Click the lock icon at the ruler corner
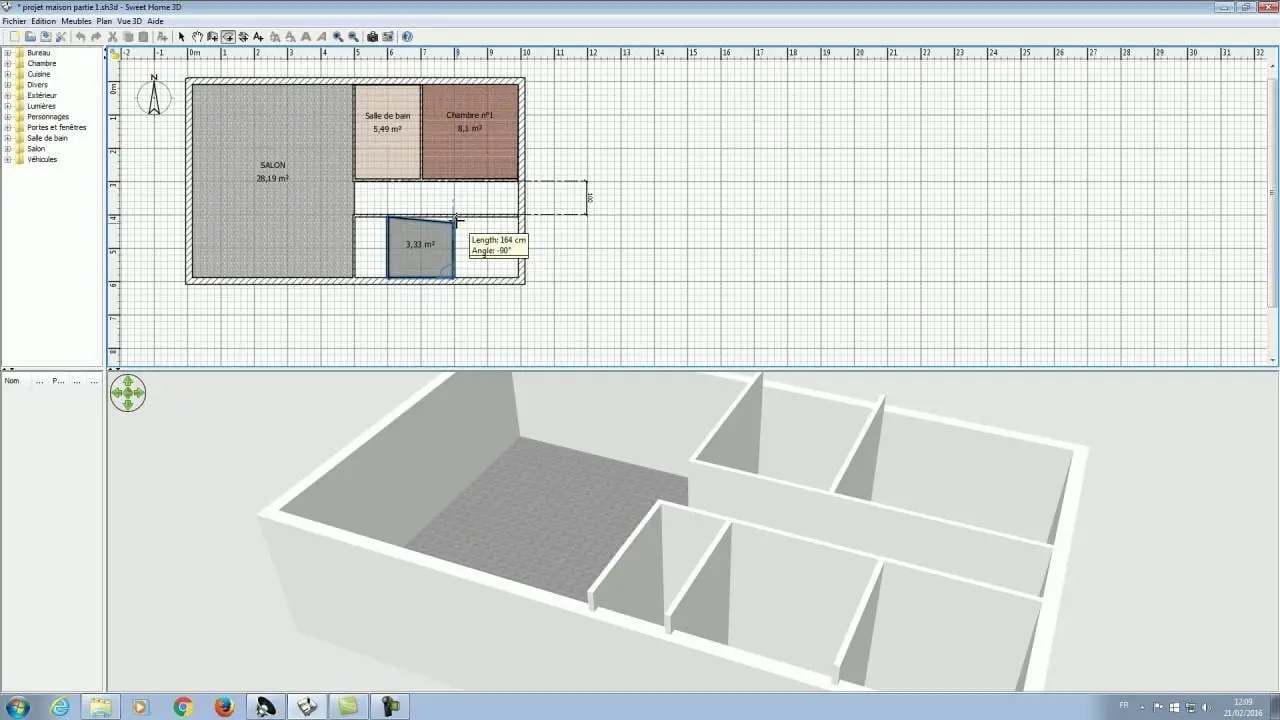Screen dimensions: 1280x720 click(x=114, y=54)
